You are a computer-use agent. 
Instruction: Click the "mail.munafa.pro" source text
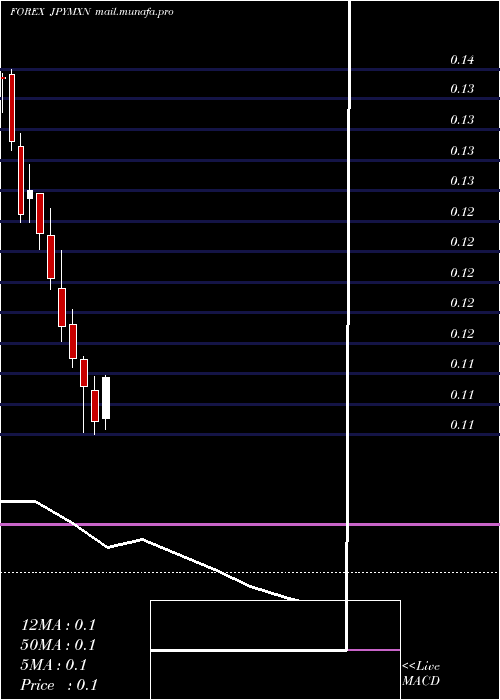[134, 12]
